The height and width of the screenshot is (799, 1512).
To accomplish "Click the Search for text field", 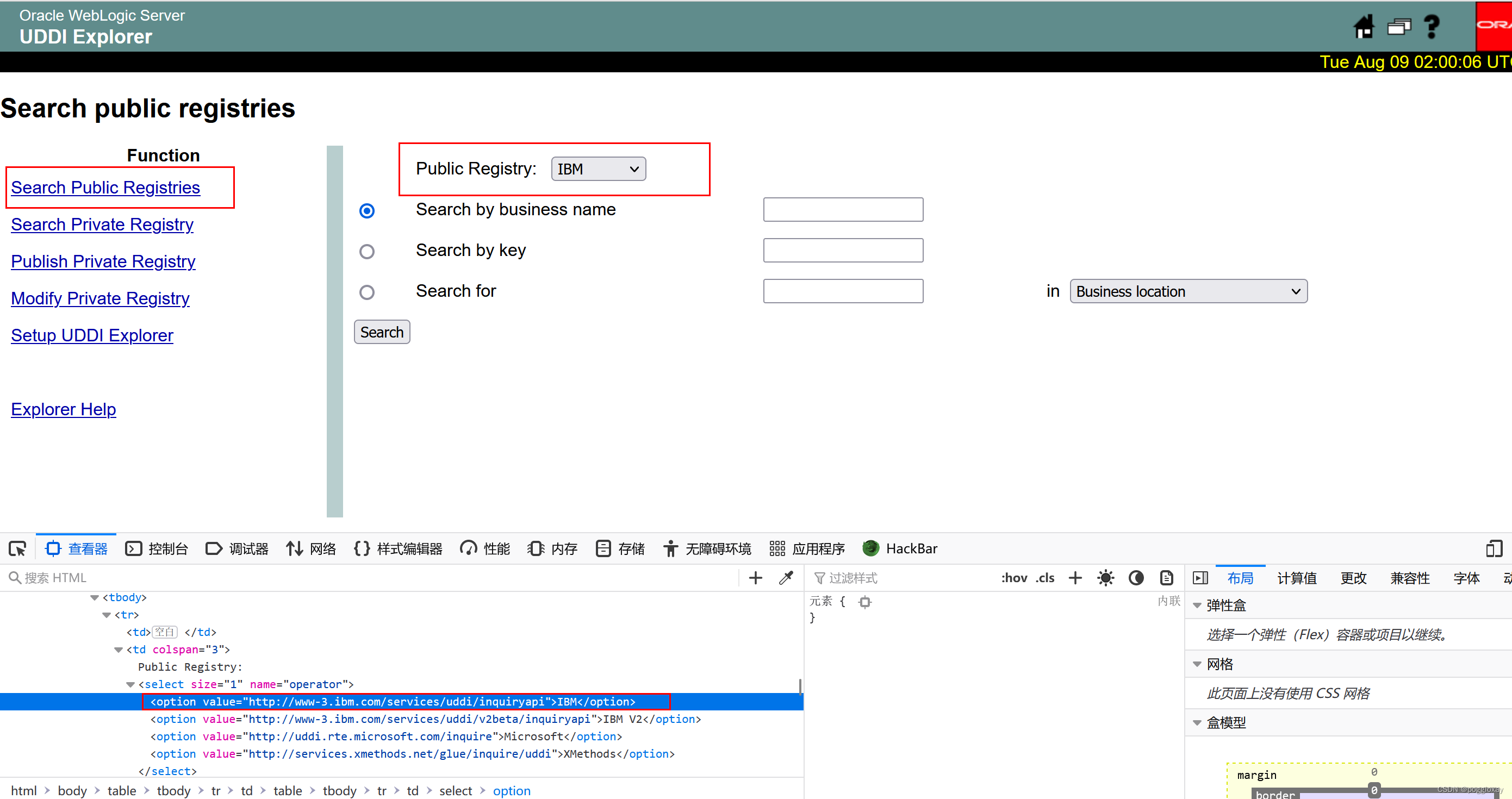I will [x=843, y=291].
